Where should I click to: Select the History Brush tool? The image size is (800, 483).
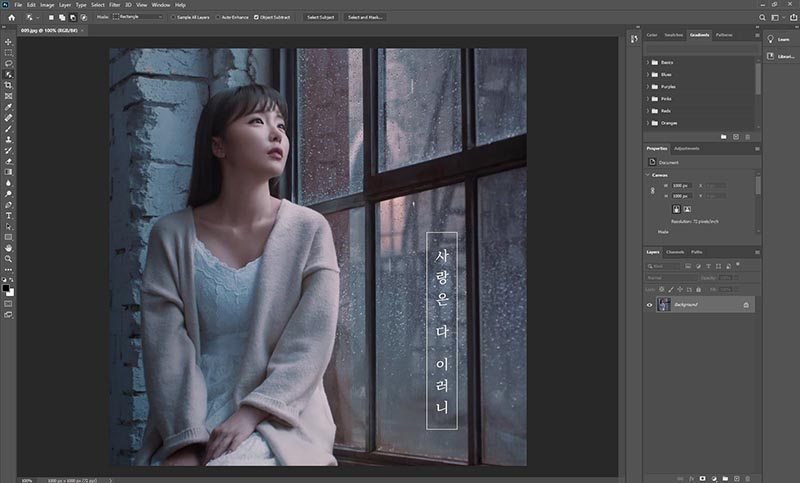coord(8,150)
